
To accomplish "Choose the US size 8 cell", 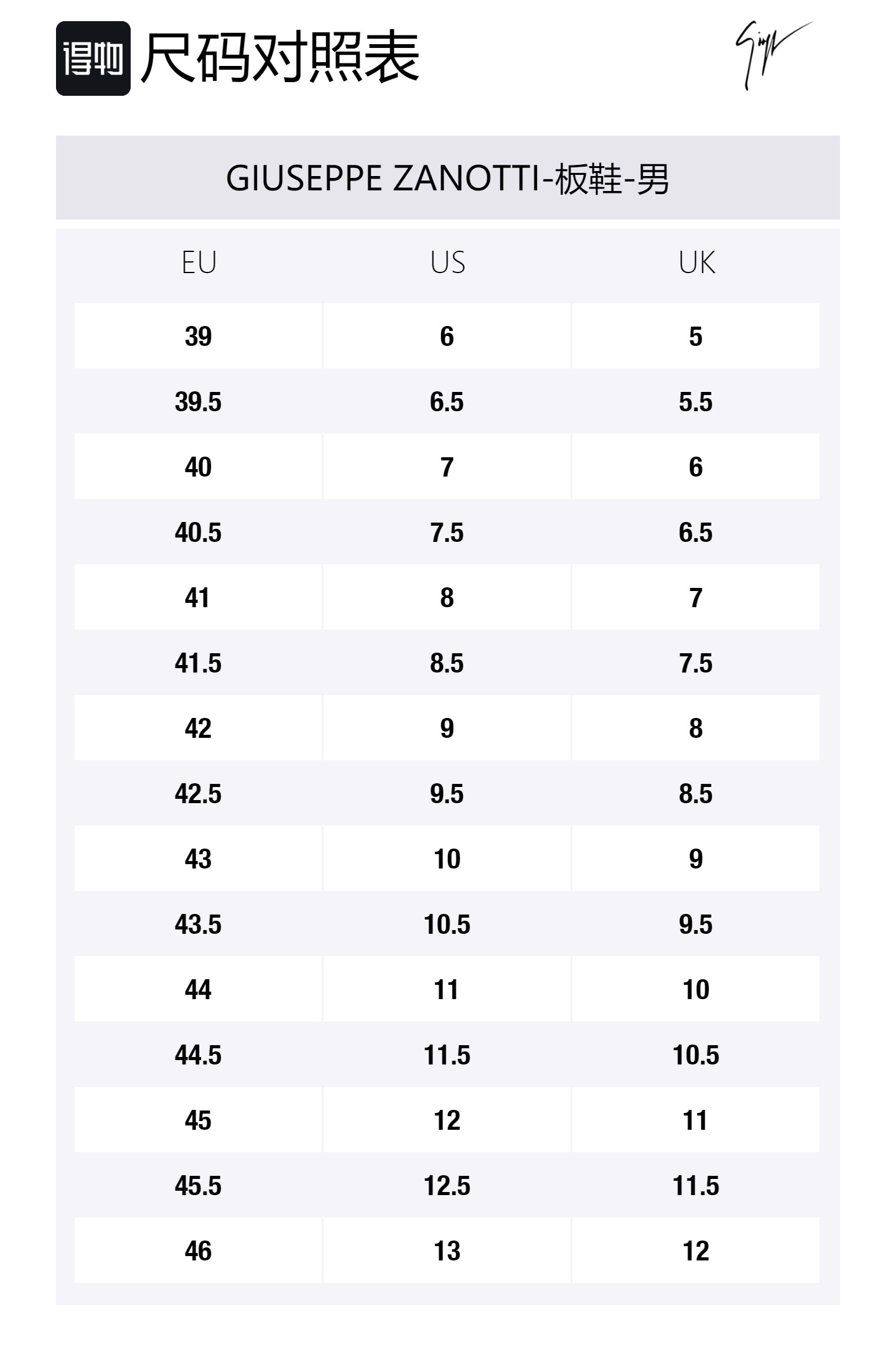I will click(447, 597).
